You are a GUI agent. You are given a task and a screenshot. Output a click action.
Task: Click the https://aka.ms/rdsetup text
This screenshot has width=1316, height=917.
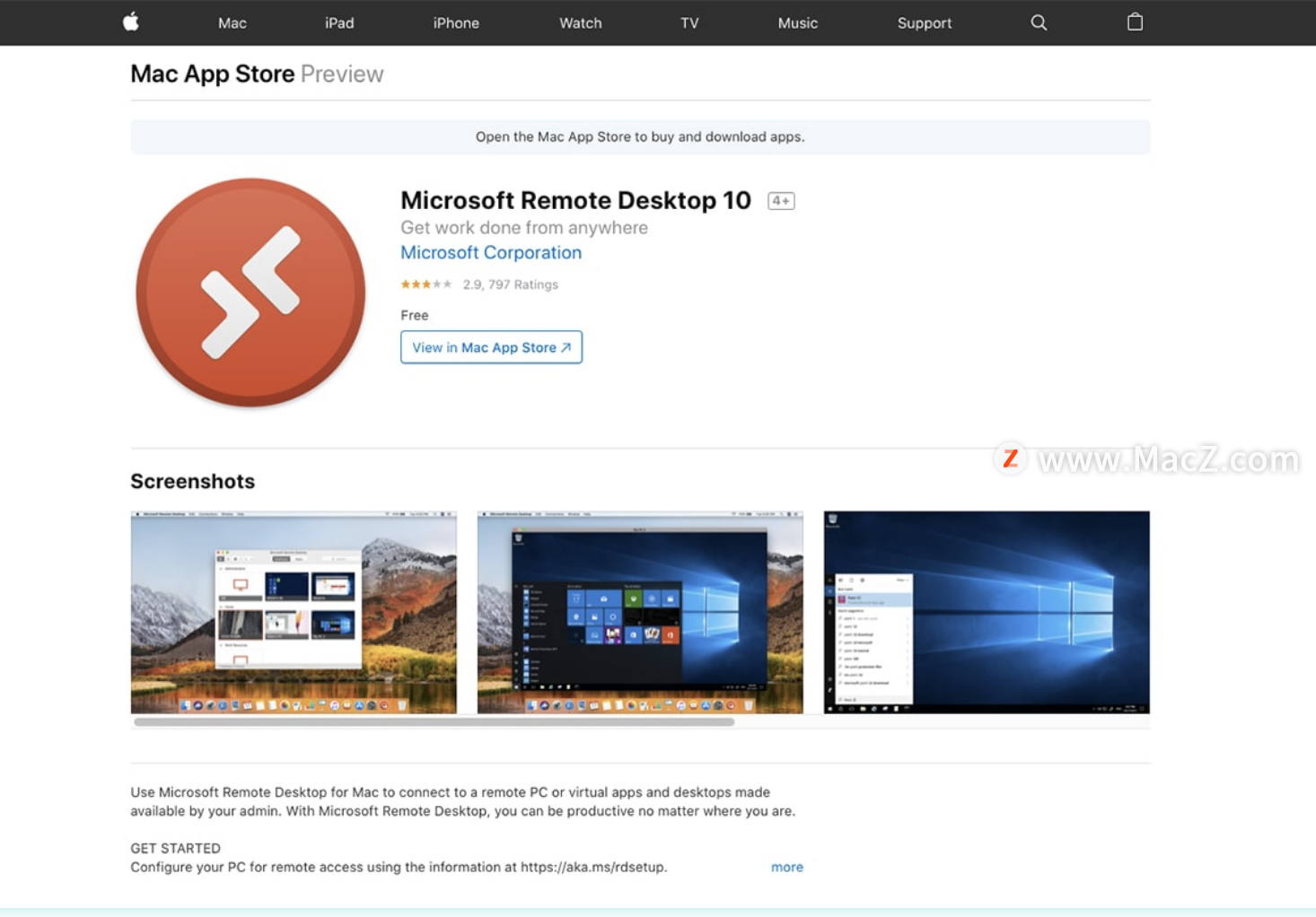pyautogui.click(x=592, y=867)
